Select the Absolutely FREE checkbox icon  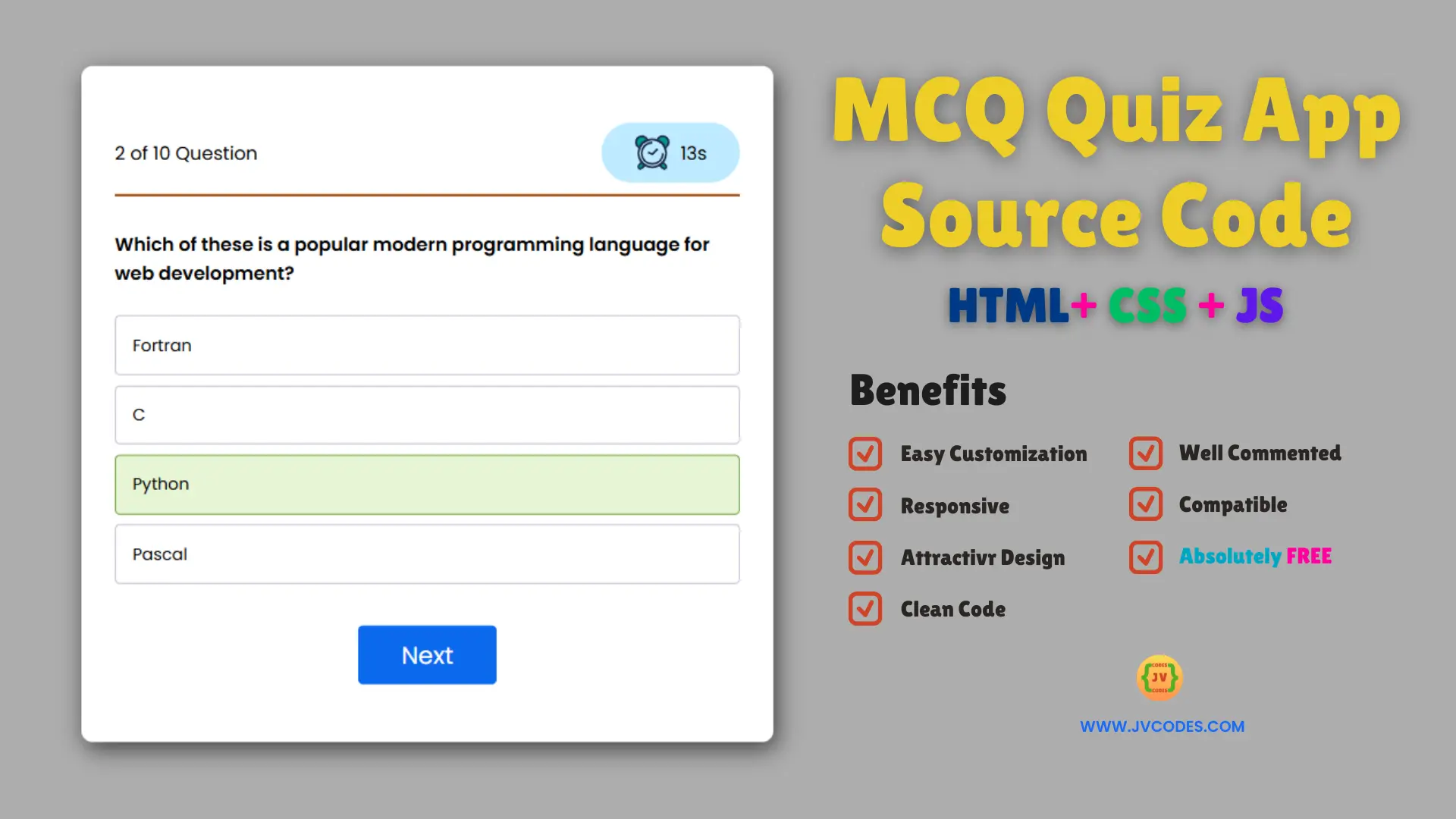pos(1144,556)
